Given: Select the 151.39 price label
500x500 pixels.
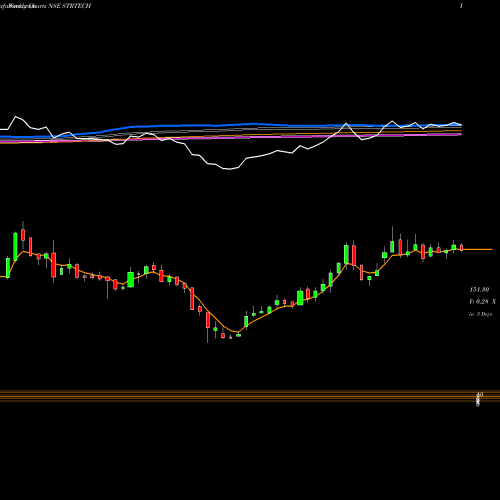Looking at the screenshot, I should click(479, 289).
